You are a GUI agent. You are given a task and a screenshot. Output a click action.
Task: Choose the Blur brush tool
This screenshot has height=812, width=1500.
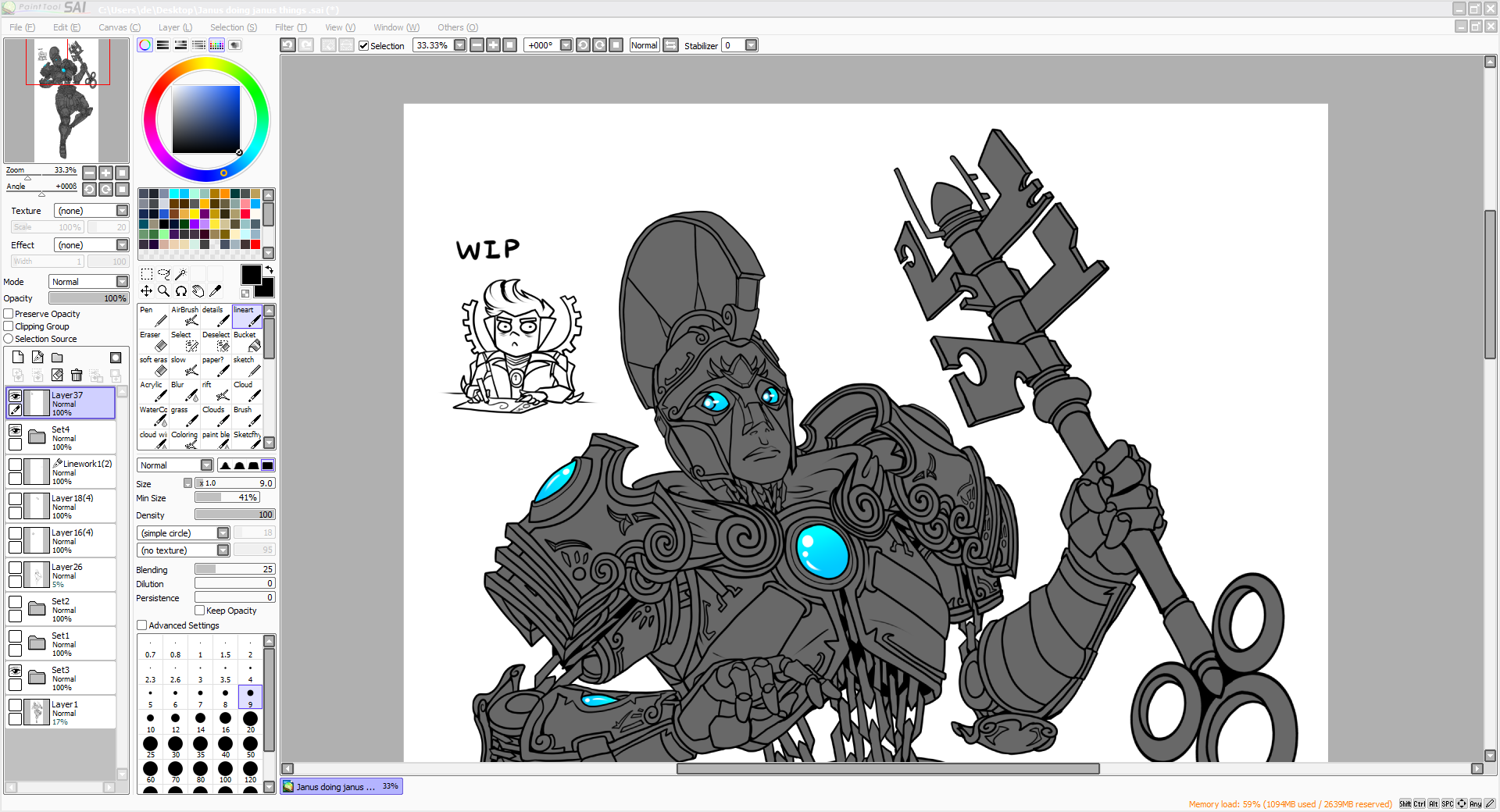tap(184, 391)
